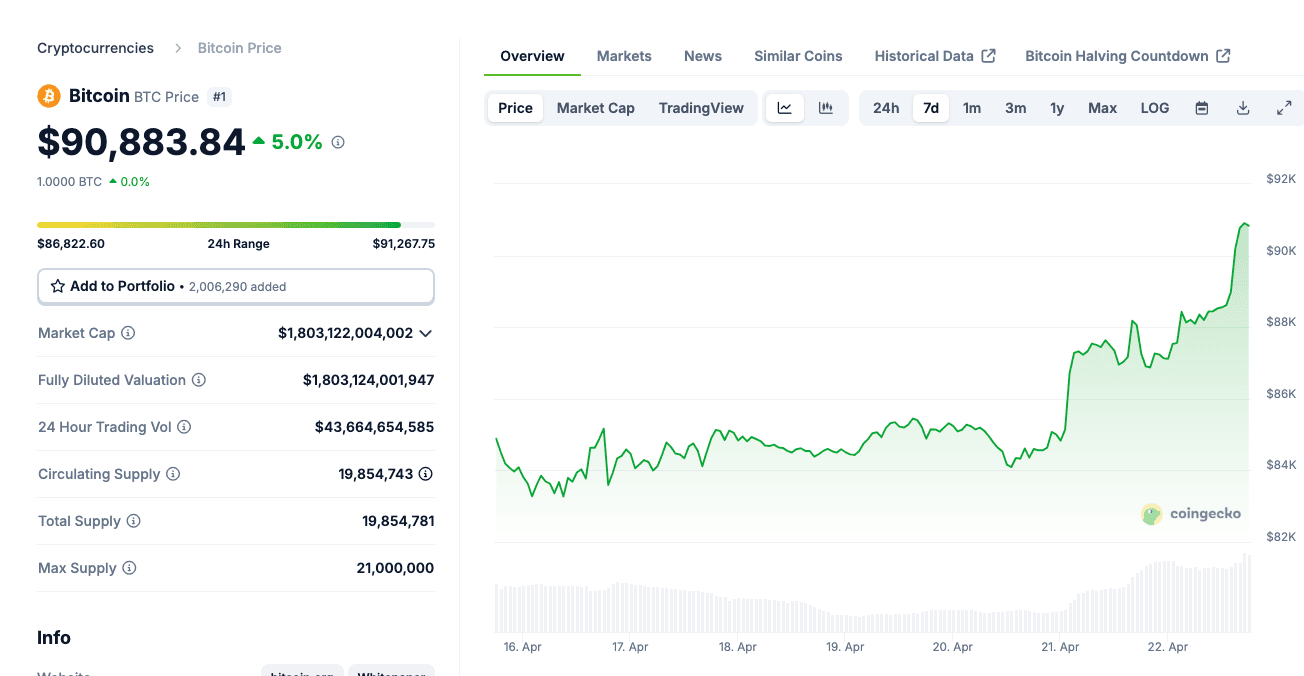Click the Market Cap info icon
1304x676 pixels.
(x=128, y=333)
